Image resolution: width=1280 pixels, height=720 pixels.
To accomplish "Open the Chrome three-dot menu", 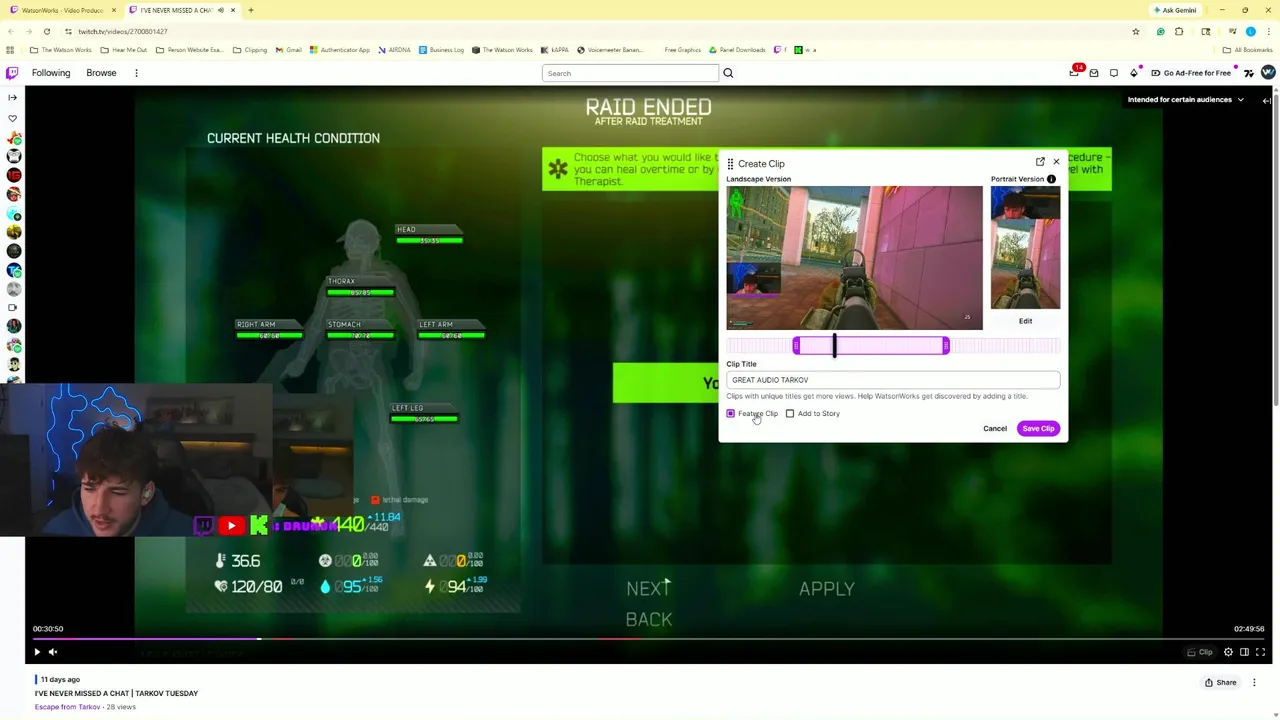I will (1269, 32).
